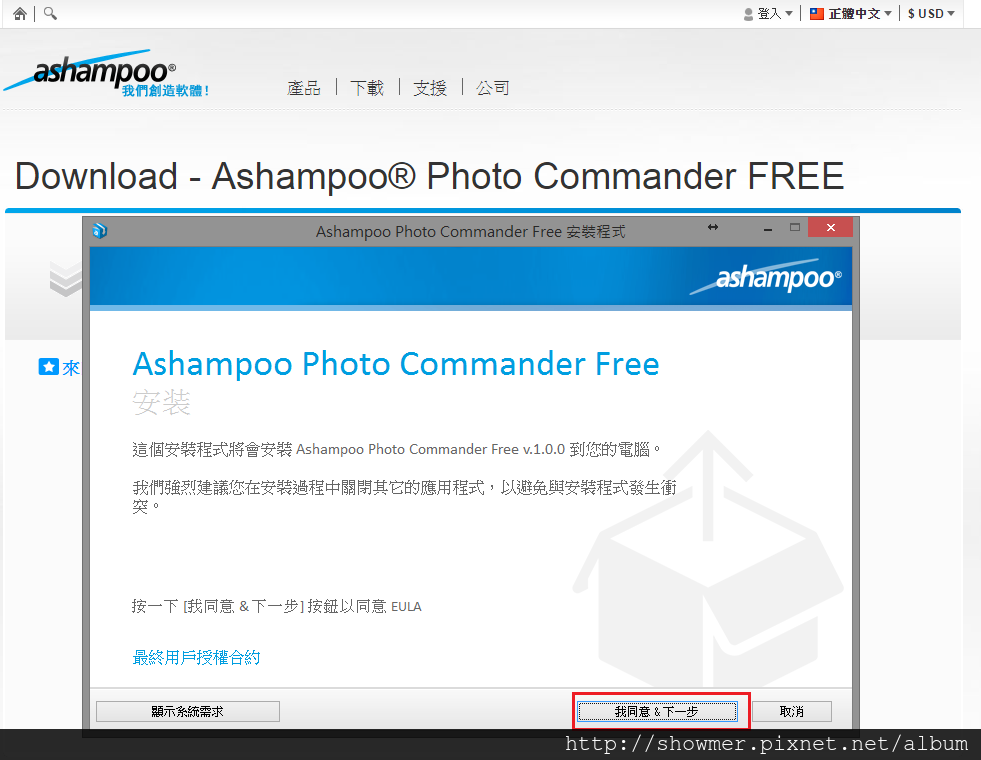Expand the 正體中文 language selector
This screenshot has height=760, width=981.
850,14
